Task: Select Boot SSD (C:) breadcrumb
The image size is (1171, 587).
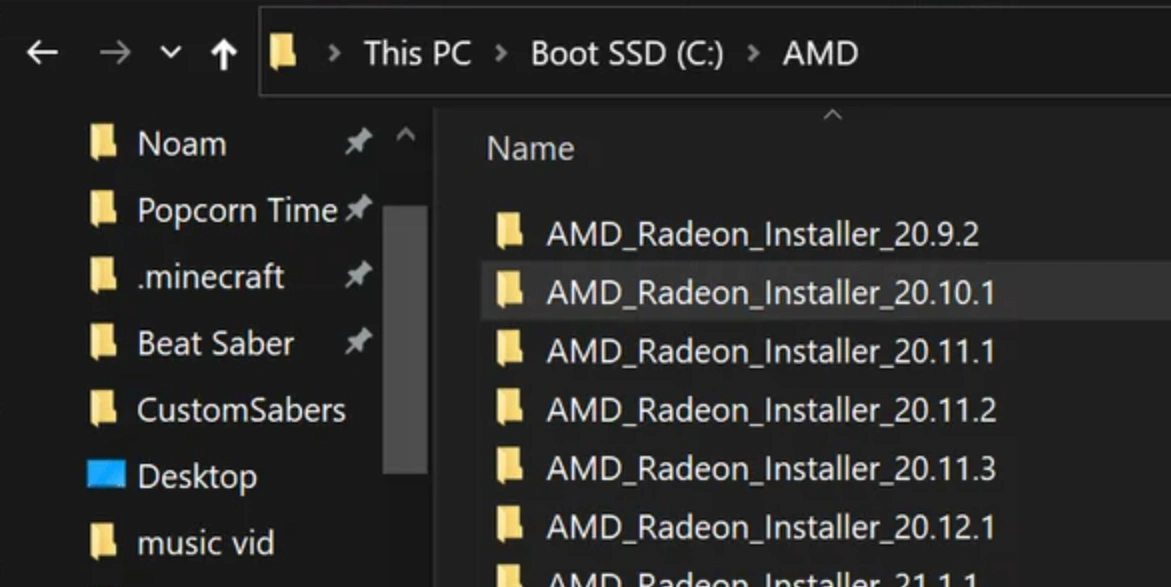Action: 627,53
